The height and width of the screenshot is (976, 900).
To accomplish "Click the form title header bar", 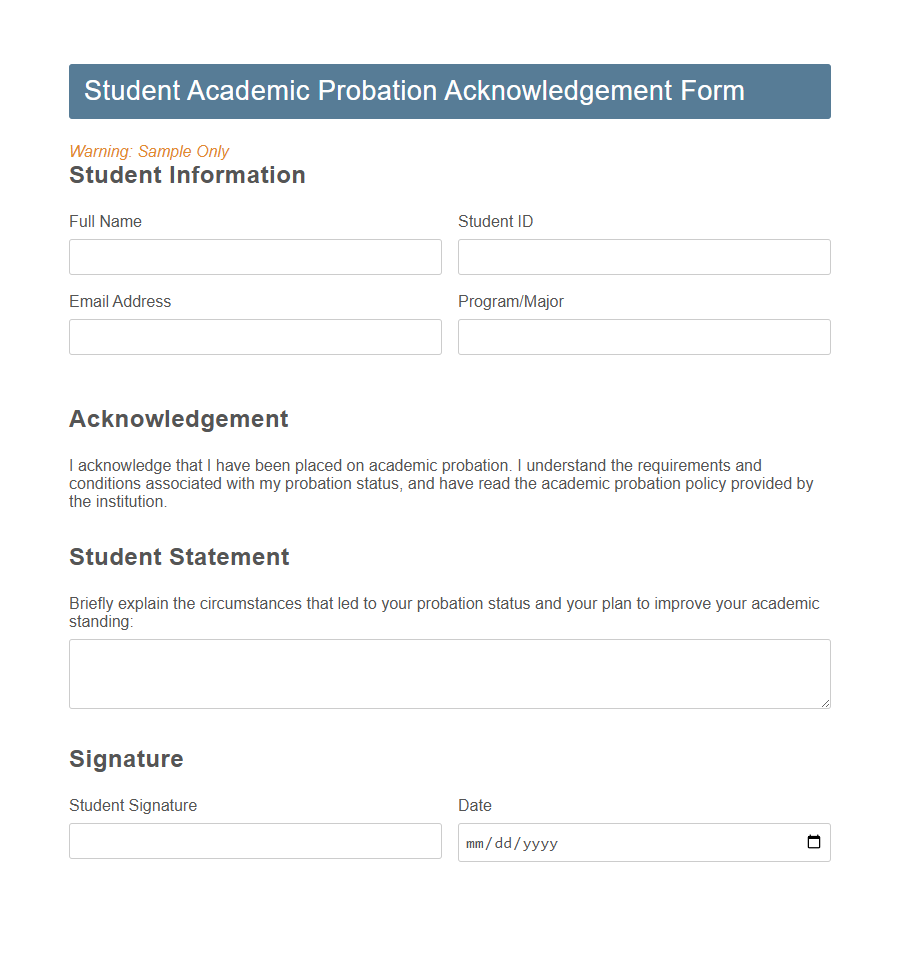I will point(449,91).
